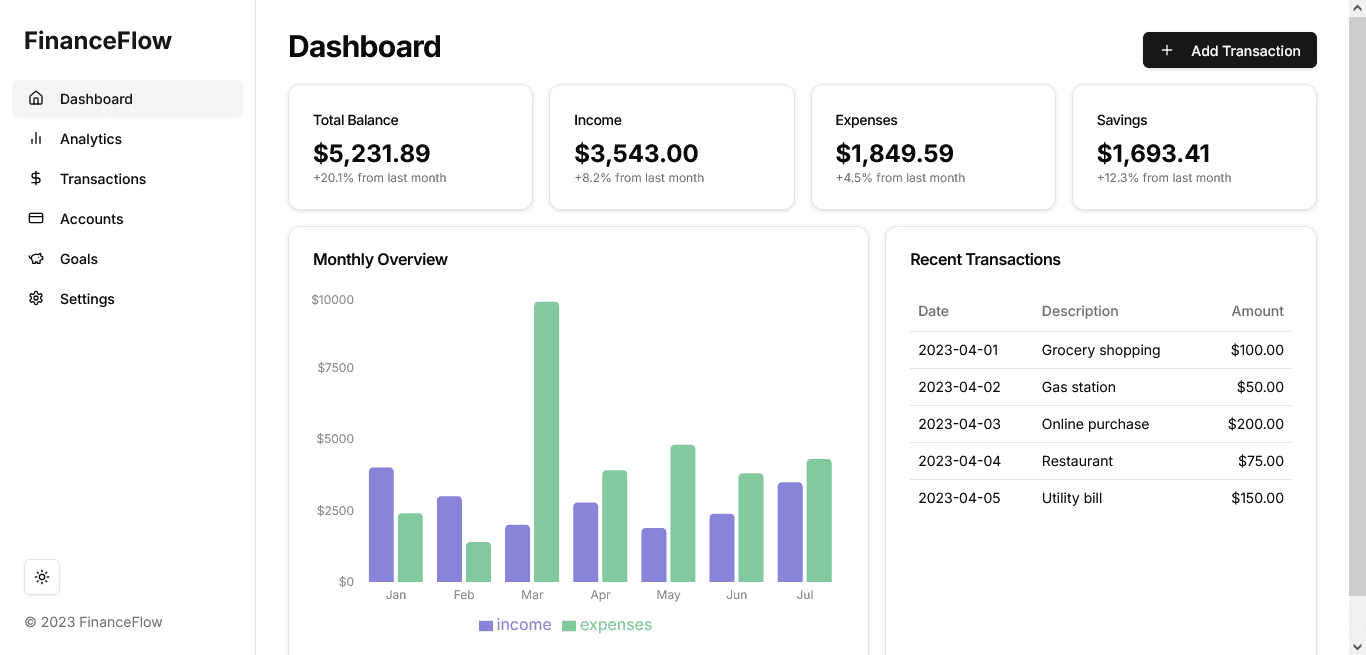
Task: Click the Goals piggy bank icon
Action: click(x=36, y=258)
